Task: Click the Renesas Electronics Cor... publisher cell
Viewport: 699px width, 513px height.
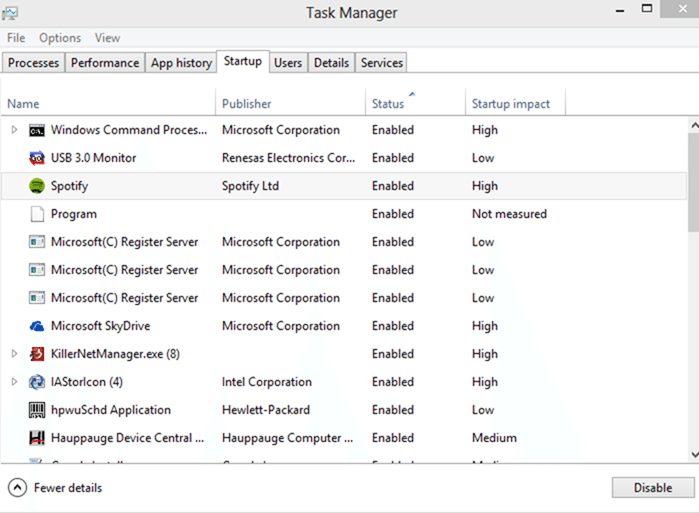Action: click(288, 158)
